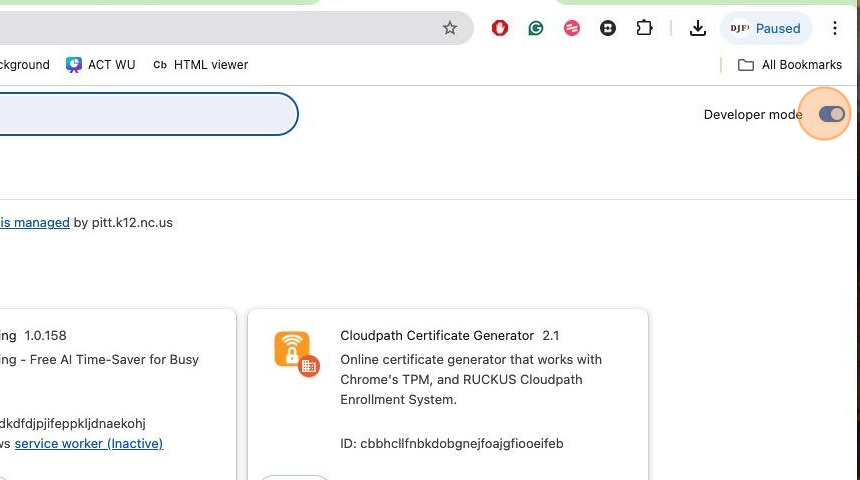Click the Cloudpath Certificate Generator title
860x480 pixels.
tap(437, 336)
